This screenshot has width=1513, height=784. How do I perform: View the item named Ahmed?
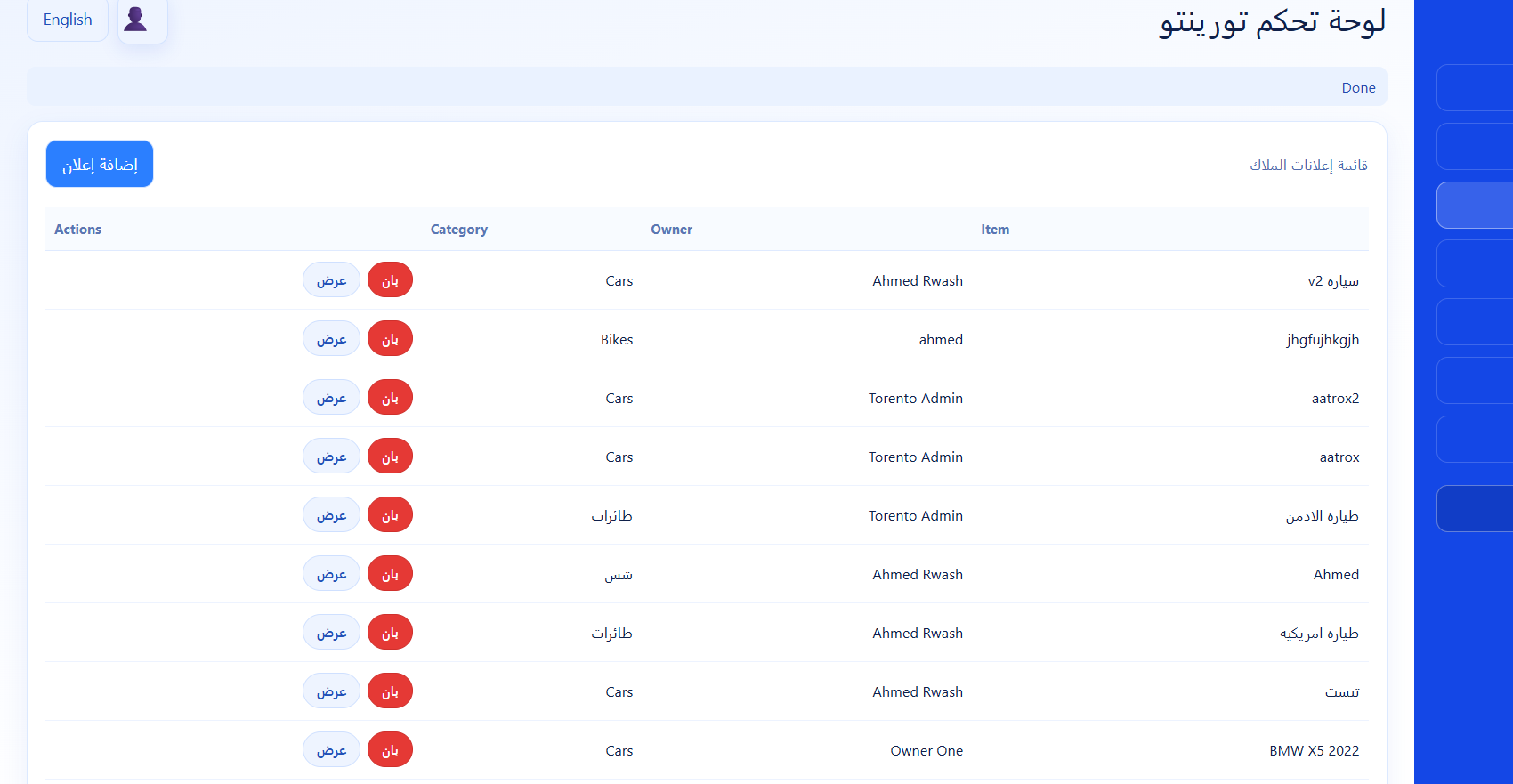331,574
